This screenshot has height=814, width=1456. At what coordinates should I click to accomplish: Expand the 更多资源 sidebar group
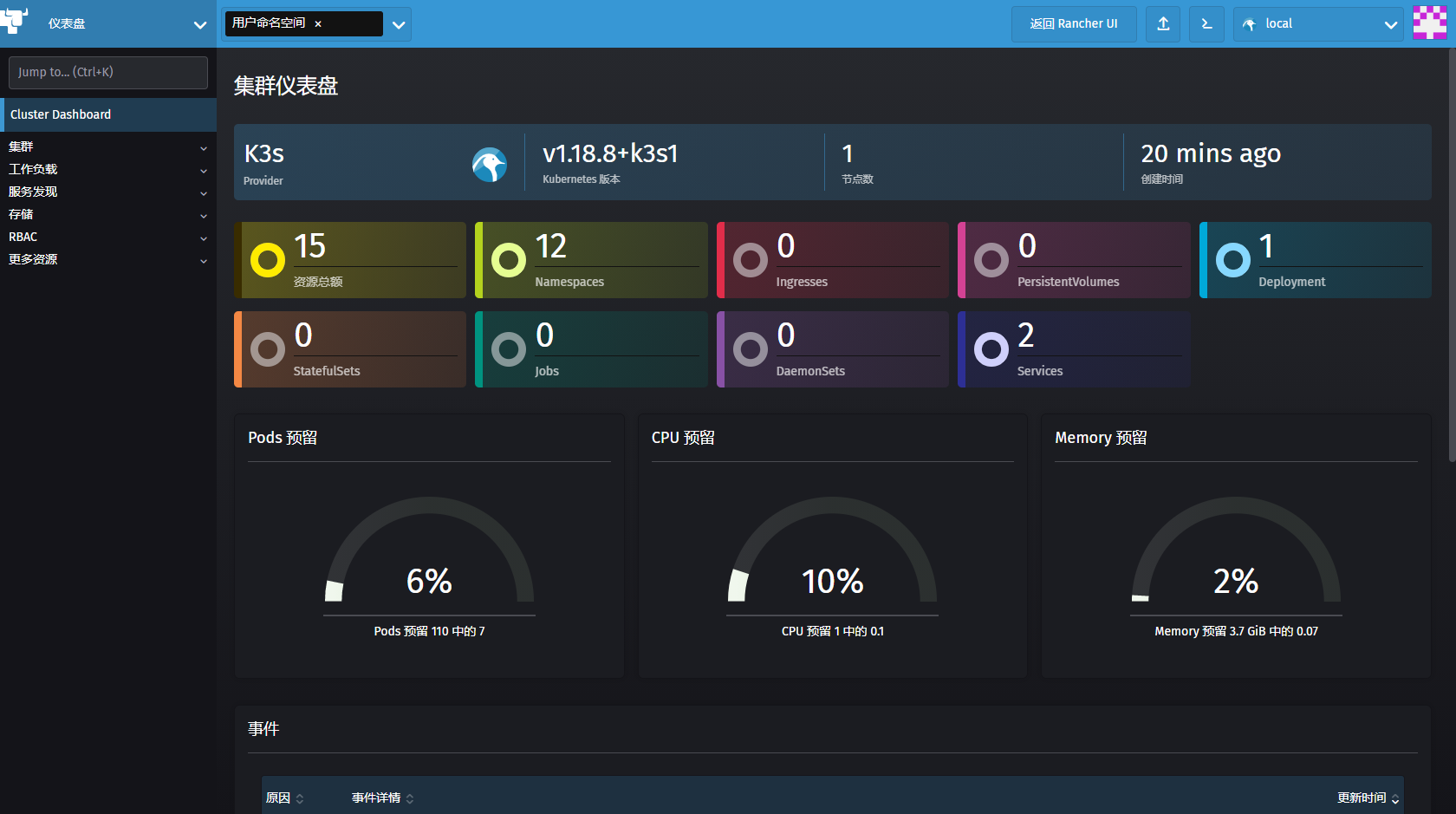click(108, 259)
